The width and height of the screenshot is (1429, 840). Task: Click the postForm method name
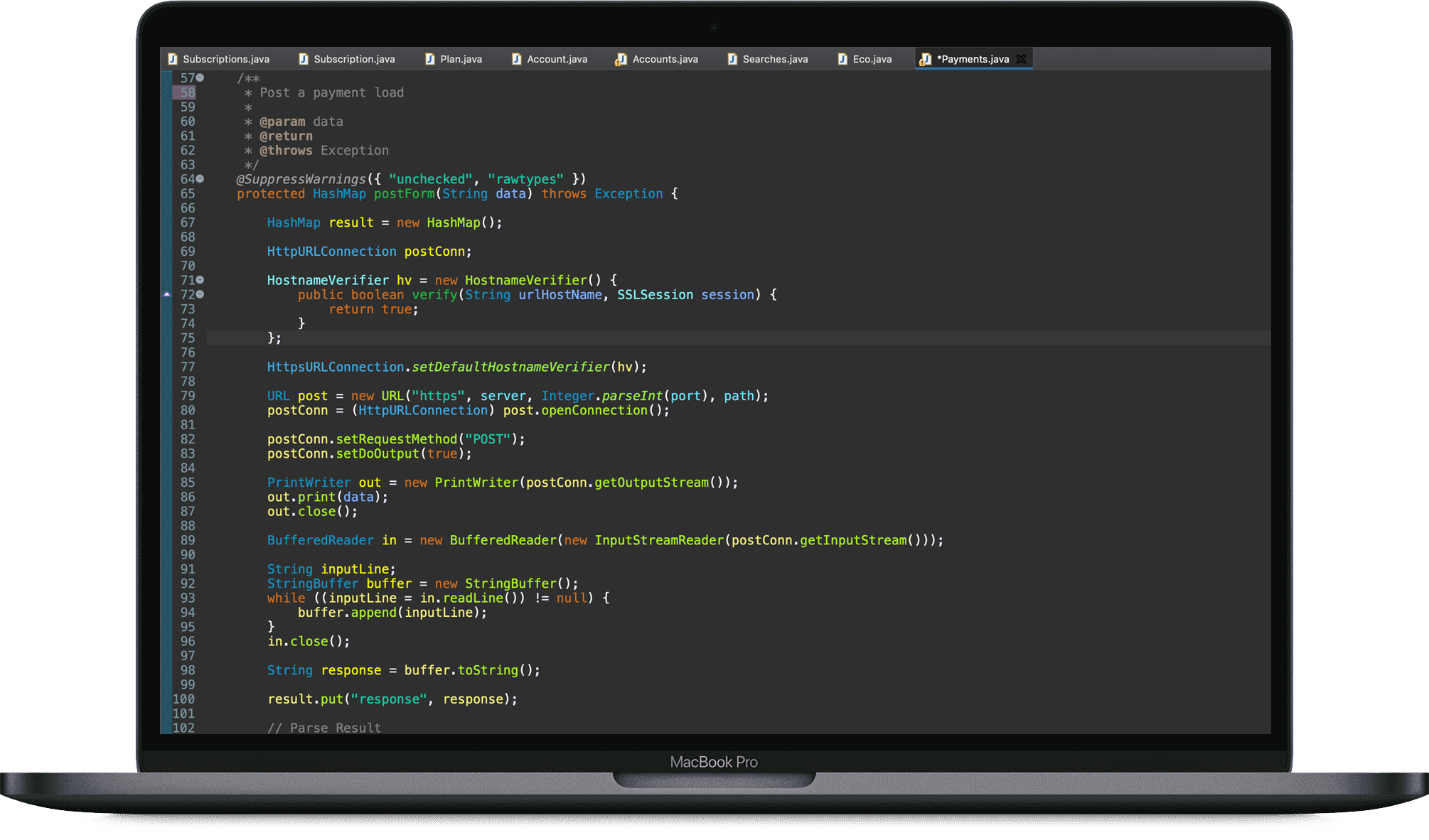pos(404,193)
